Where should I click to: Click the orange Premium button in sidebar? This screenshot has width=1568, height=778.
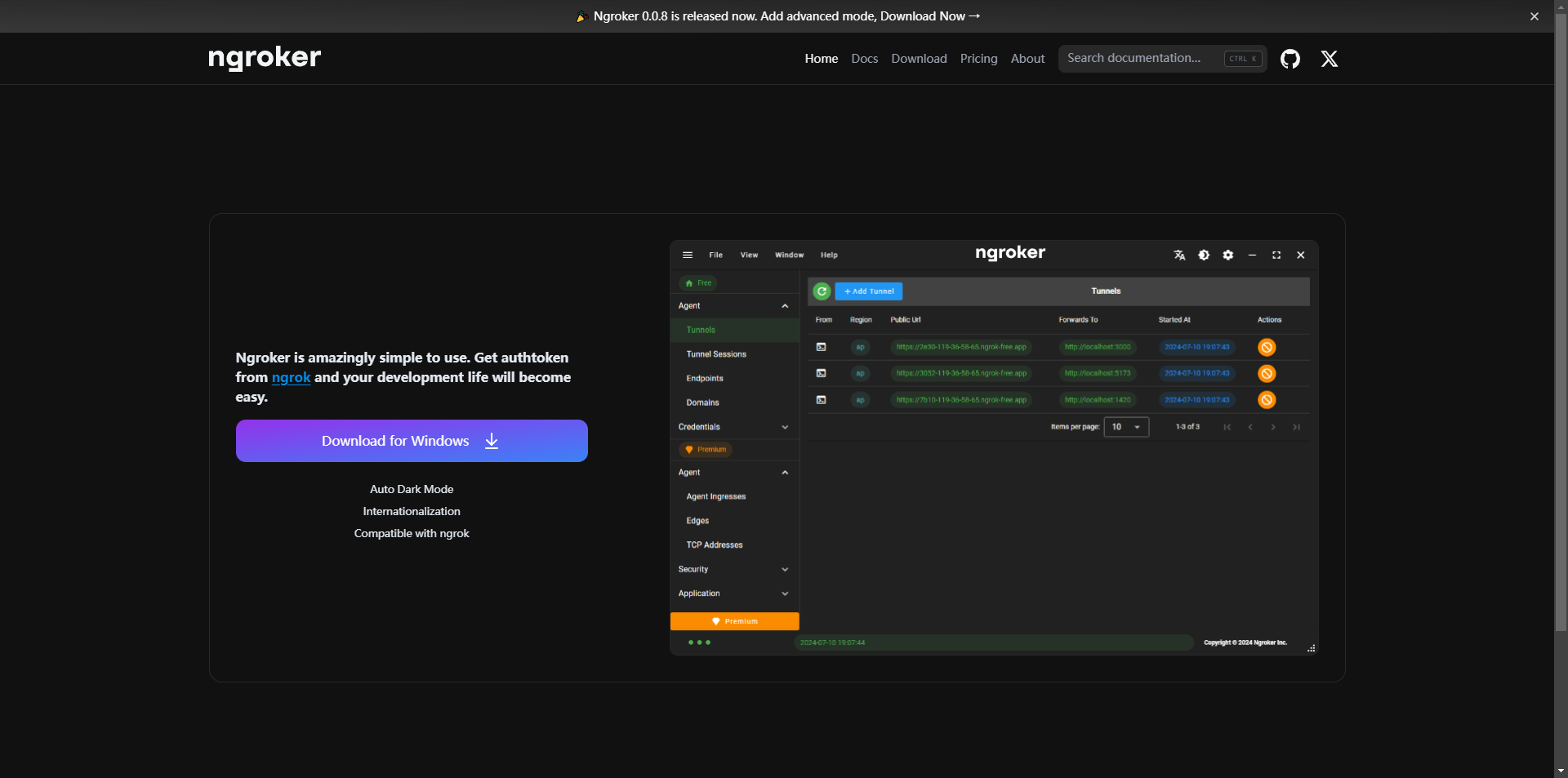[x=734, y=621]
